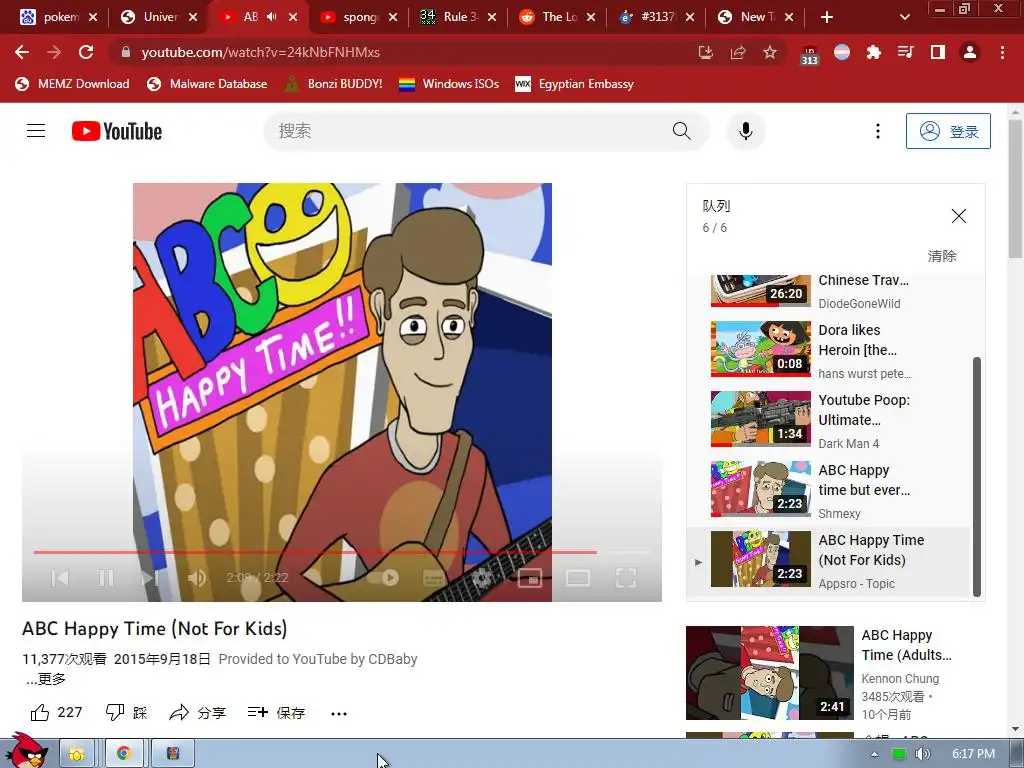Image resolution: width=1024 pixels, height=768 pixels.
Task: Open the MEMZ Download bookmark
Action: 72,84
